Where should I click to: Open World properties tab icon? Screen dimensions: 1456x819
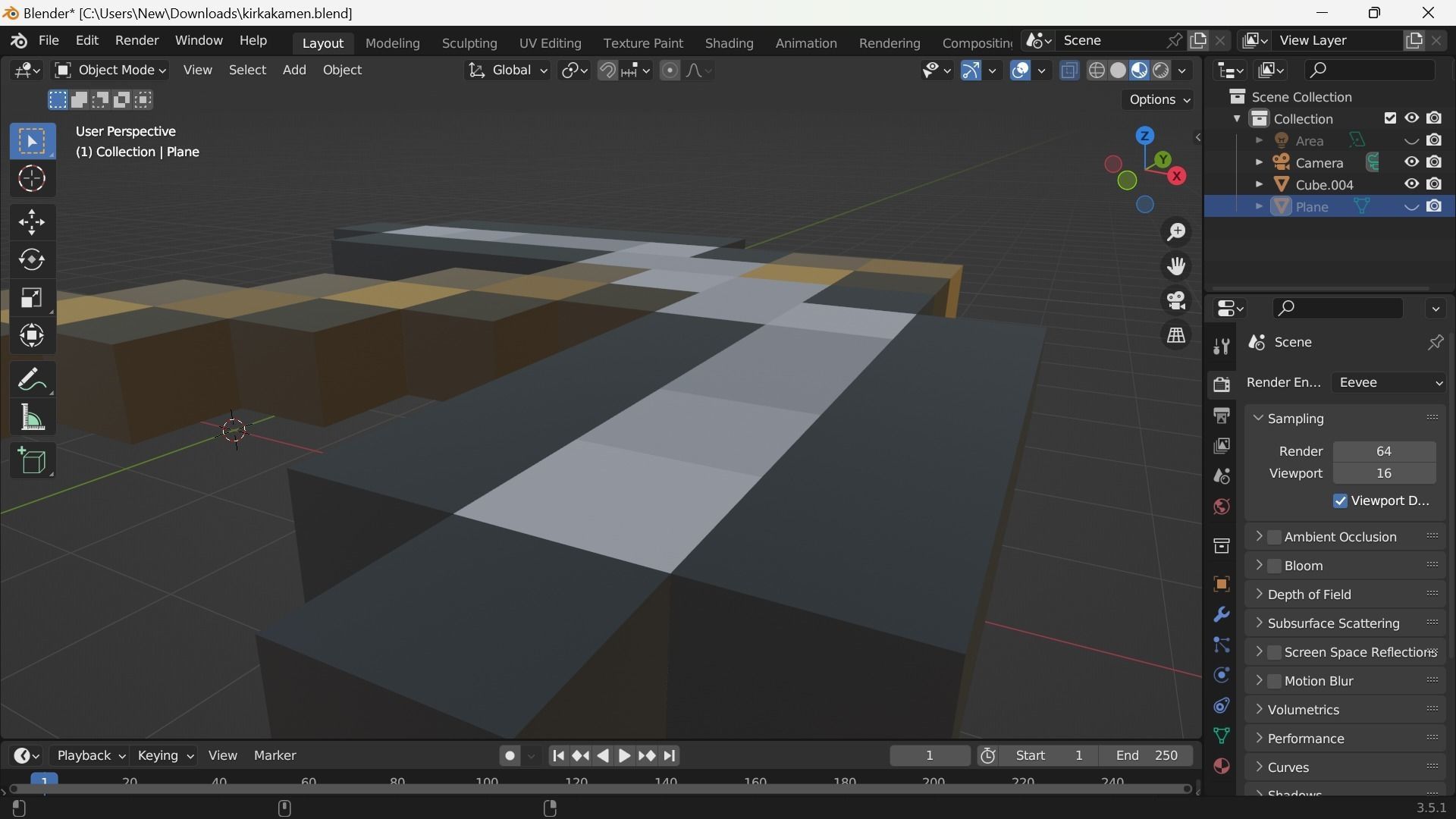tap(1221, 507)
